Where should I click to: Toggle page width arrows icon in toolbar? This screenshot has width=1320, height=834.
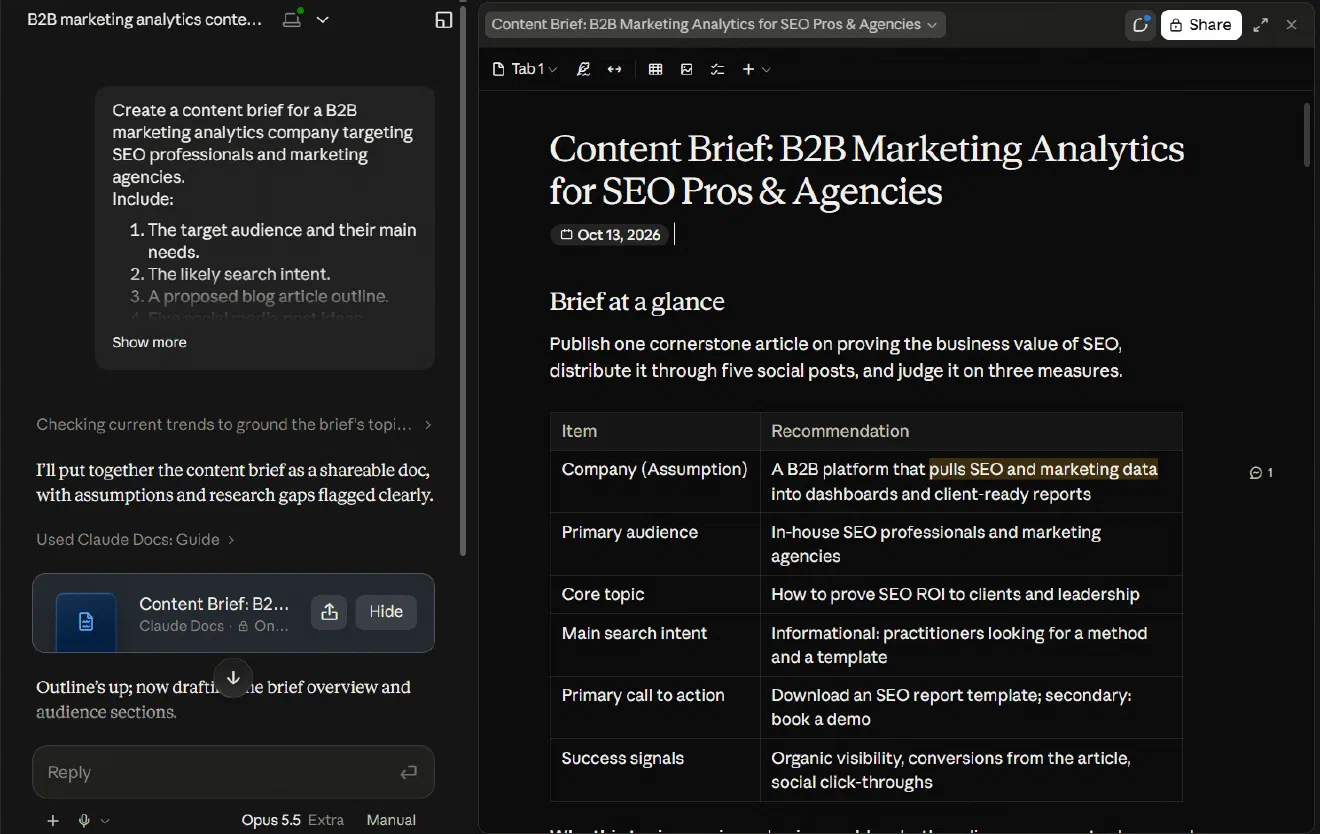coord(614,69)
